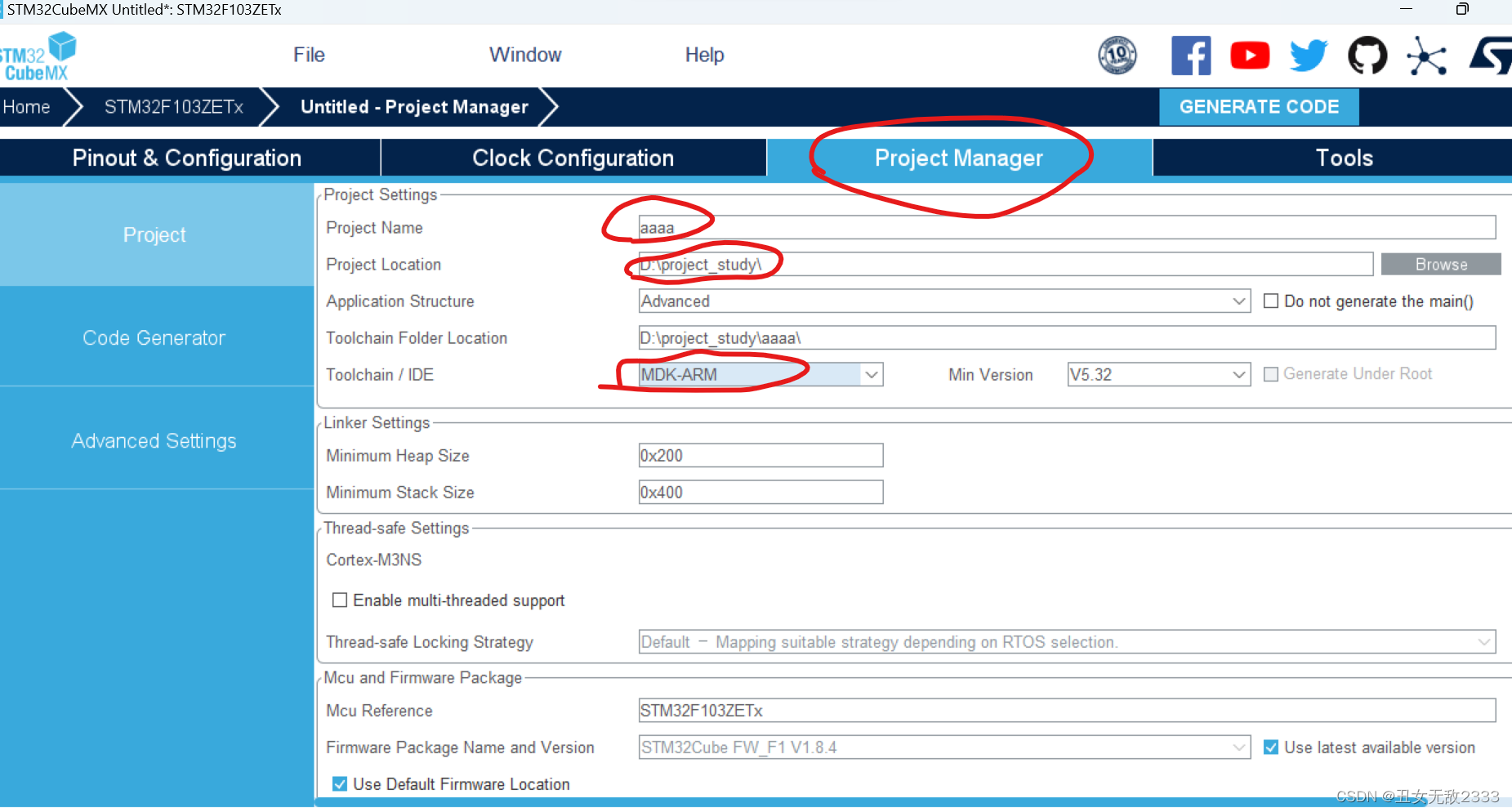Open the YouTube channel icon
Image resolution: width=1512 pixels, height=812 pixels.
(1250, 56)
